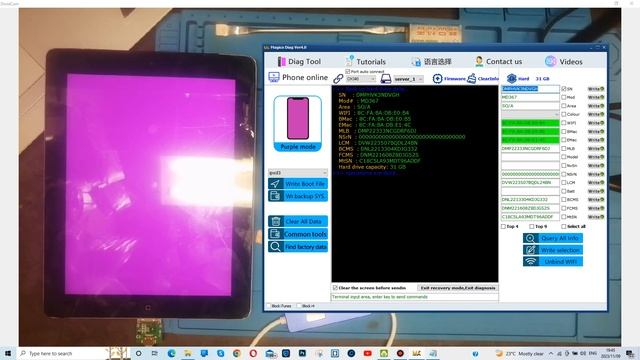640x360 pixels.
Task: Click the Clear All Data button
Action: point(298,221)
